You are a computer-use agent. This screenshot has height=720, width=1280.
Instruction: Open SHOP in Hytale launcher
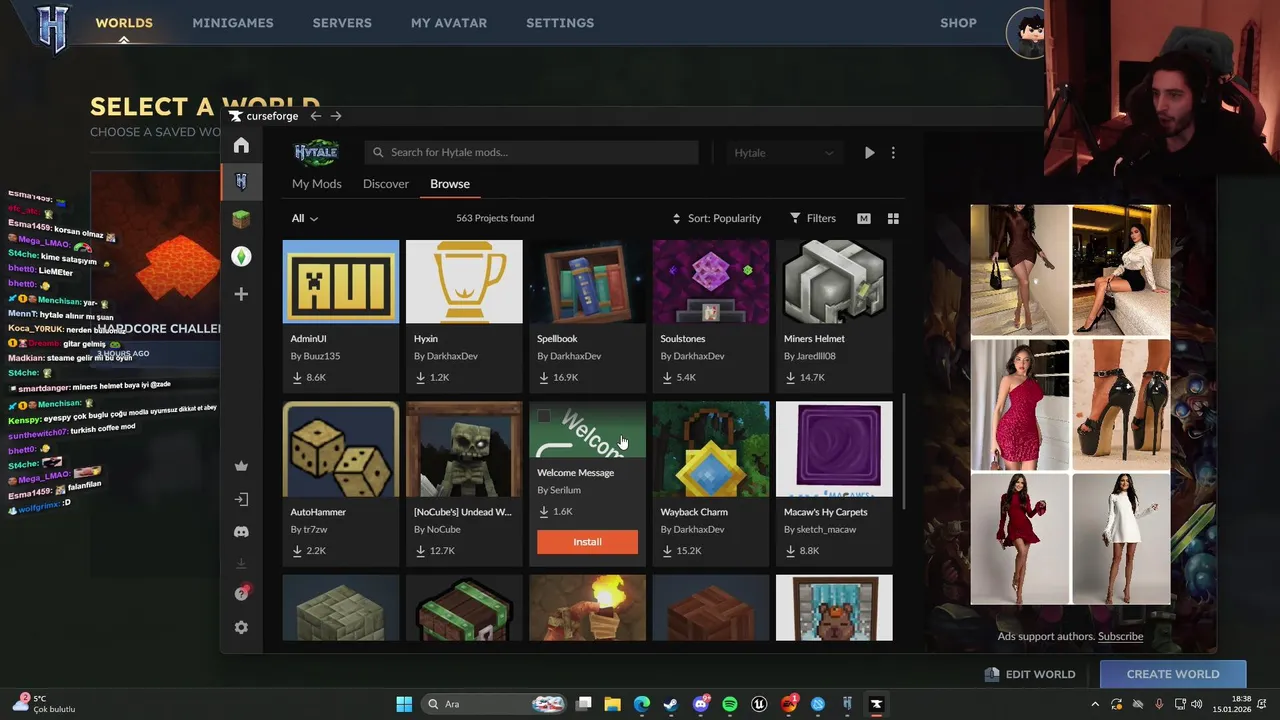pos(958,23)
